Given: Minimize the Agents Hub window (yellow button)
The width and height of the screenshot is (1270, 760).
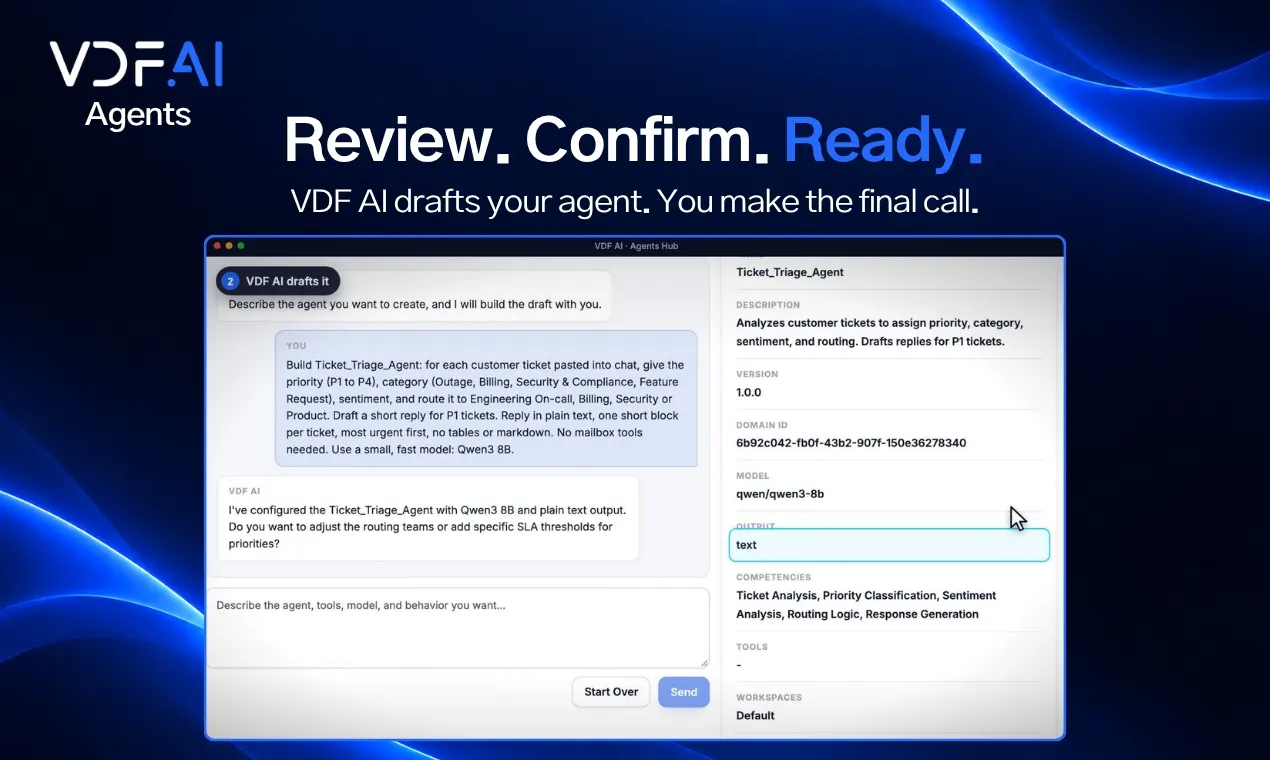Looking at the screenshot, I should (x=228, y=246).
